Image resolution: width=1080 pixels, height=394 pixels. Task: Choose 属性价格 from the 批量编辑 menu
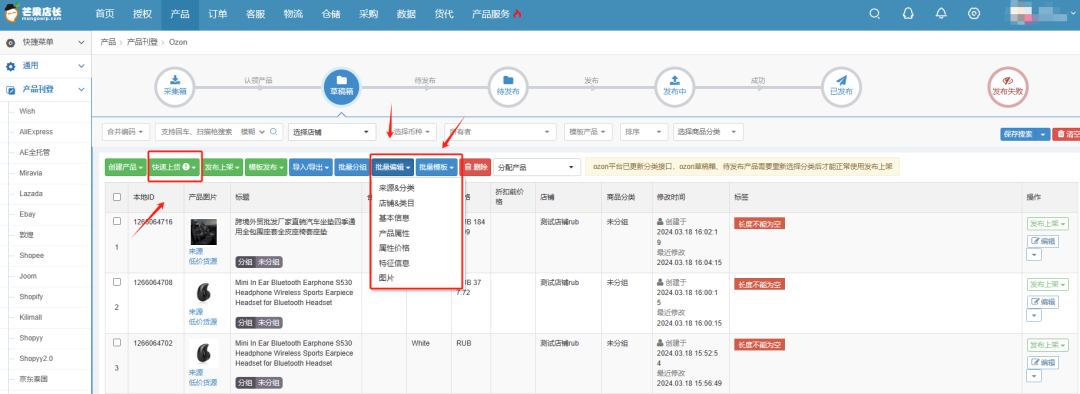pos(395,248)
